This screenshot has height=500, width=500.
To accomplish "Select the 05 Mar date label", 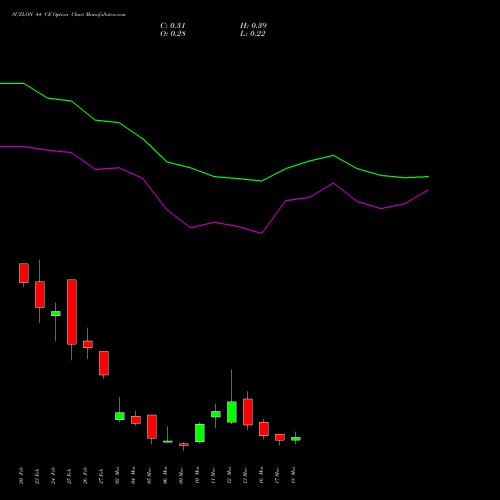I will coord(150,476).
